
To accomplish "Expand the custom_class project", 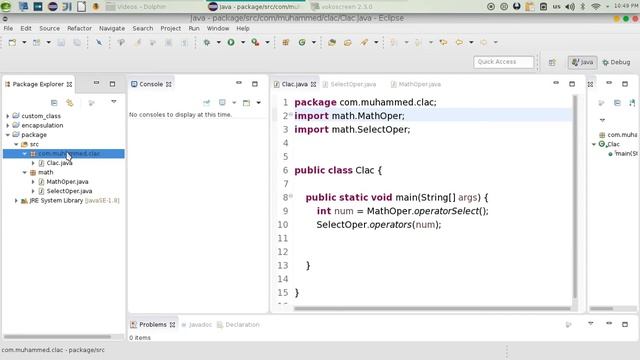I will [x=7, y=116].
